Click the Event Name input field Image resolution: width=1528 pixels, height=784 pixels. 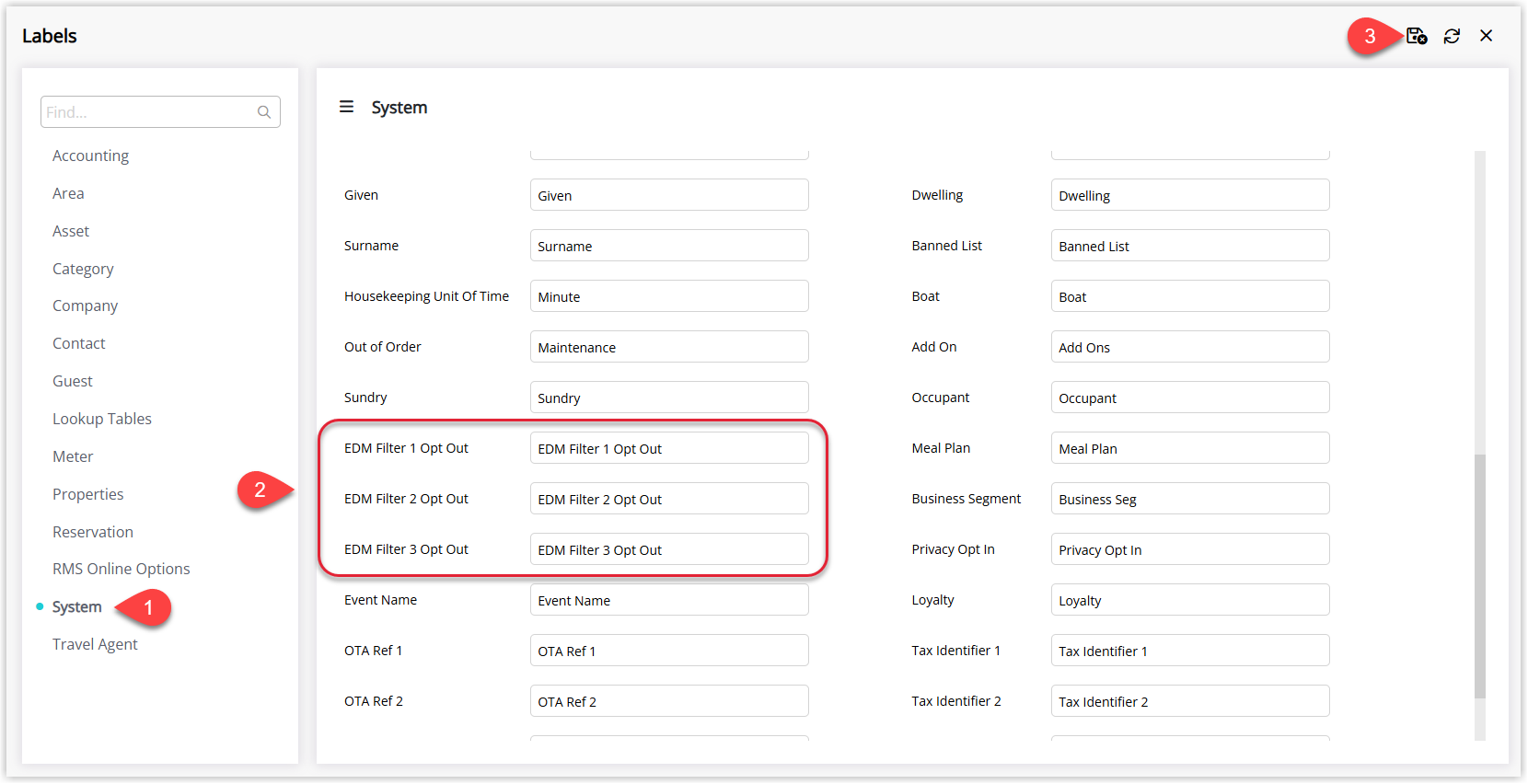coord(669,600)
